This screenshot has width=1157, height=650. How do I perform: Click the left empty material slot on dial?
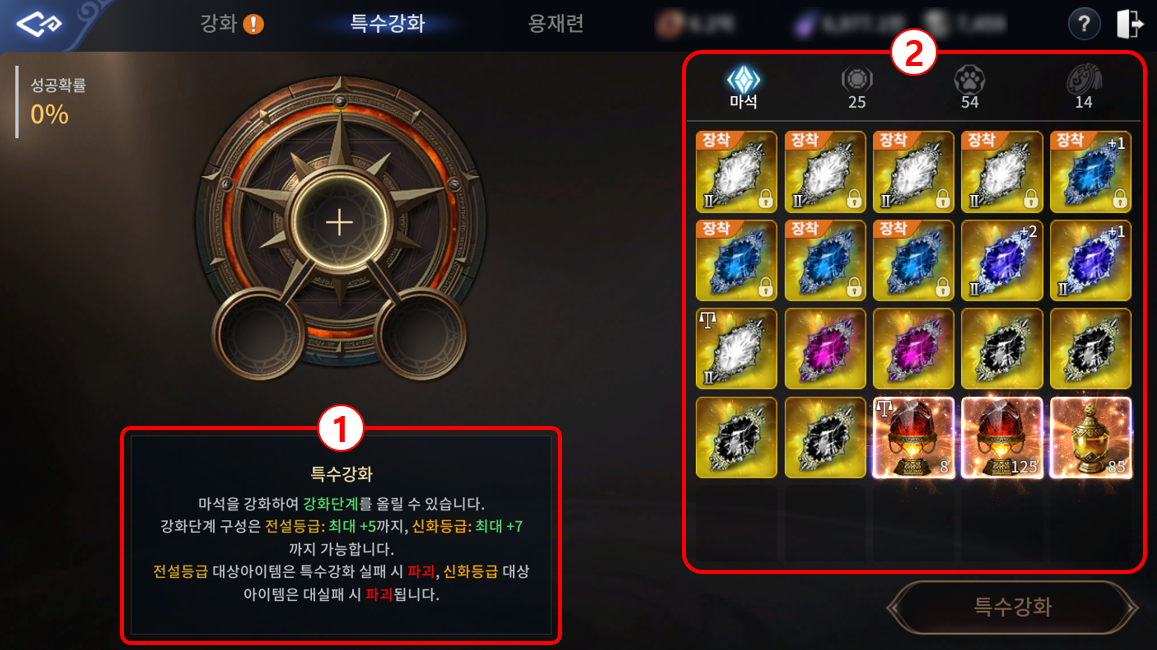pos(258,334)
